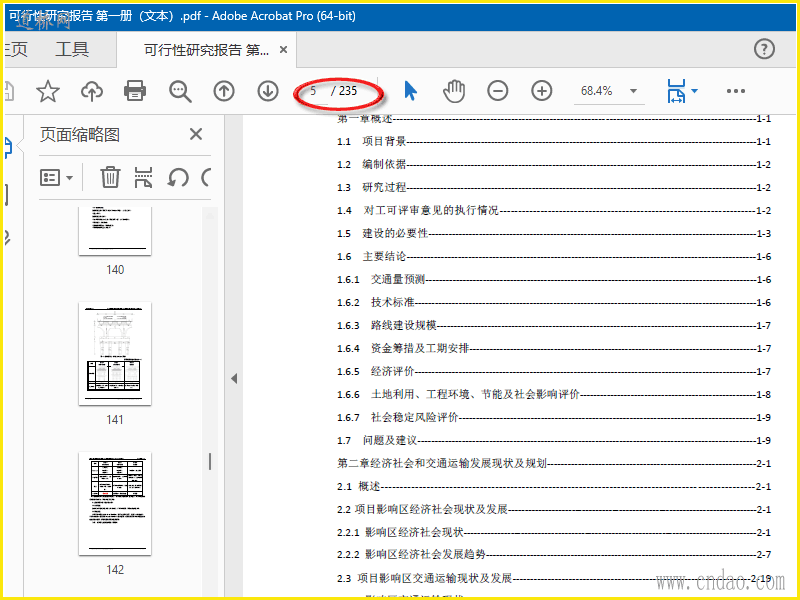This screenshot has width=800, height=600.
Task: Select the arrow selection tool
Action: tap(410, 91)
